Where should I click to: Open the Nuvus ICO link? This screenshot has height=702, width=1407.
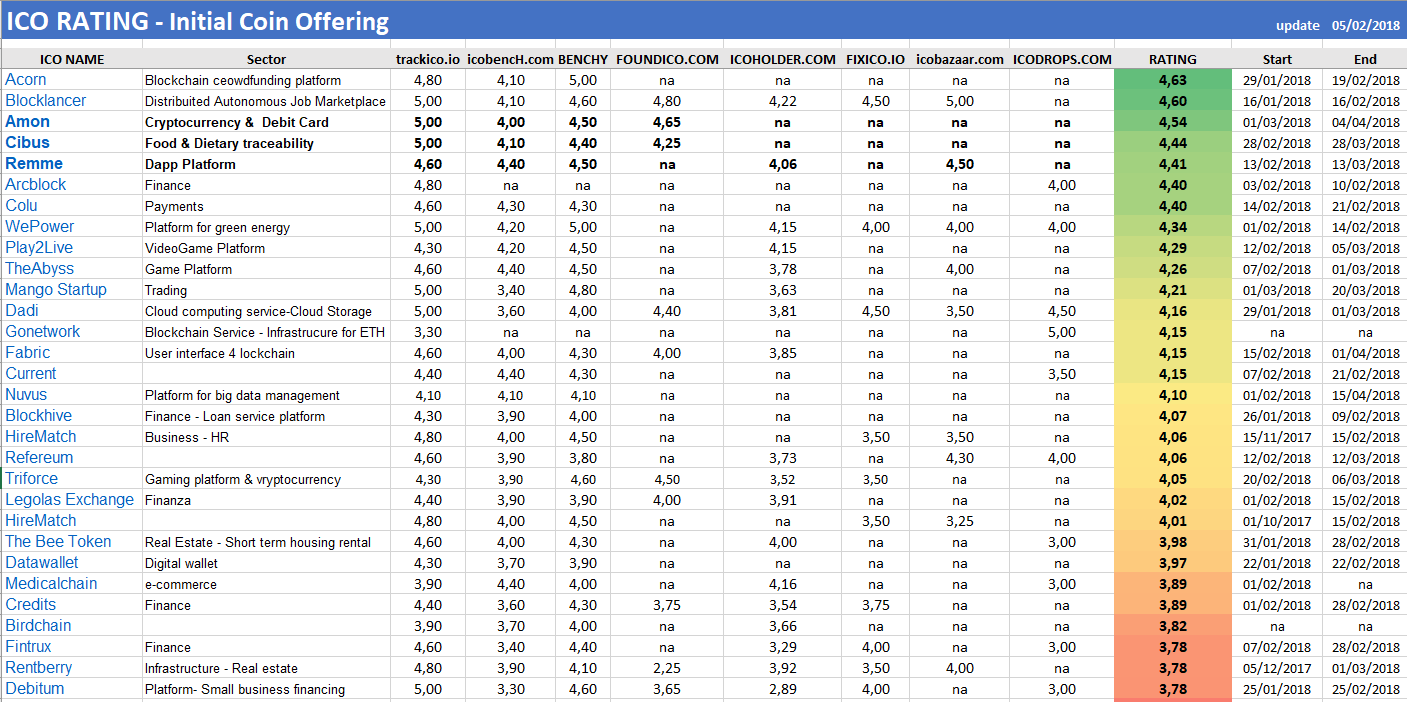(x=26, y=395)
